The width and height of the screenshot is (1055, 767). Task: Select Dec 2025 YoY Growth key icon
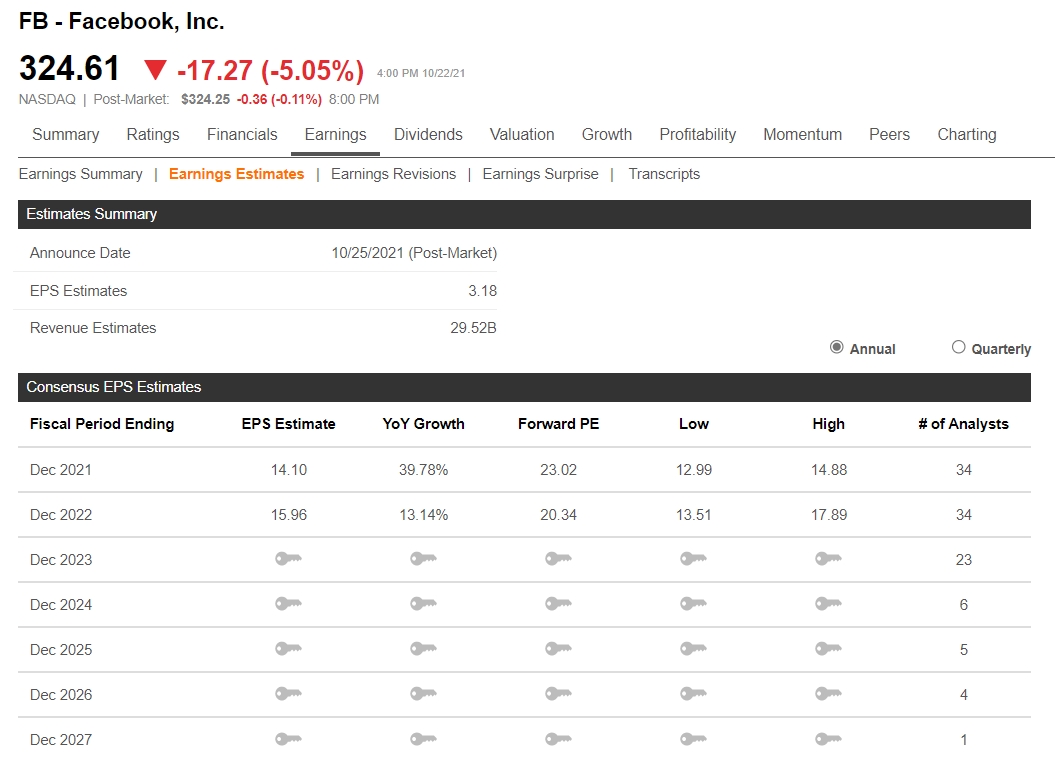tap(424, 649)
